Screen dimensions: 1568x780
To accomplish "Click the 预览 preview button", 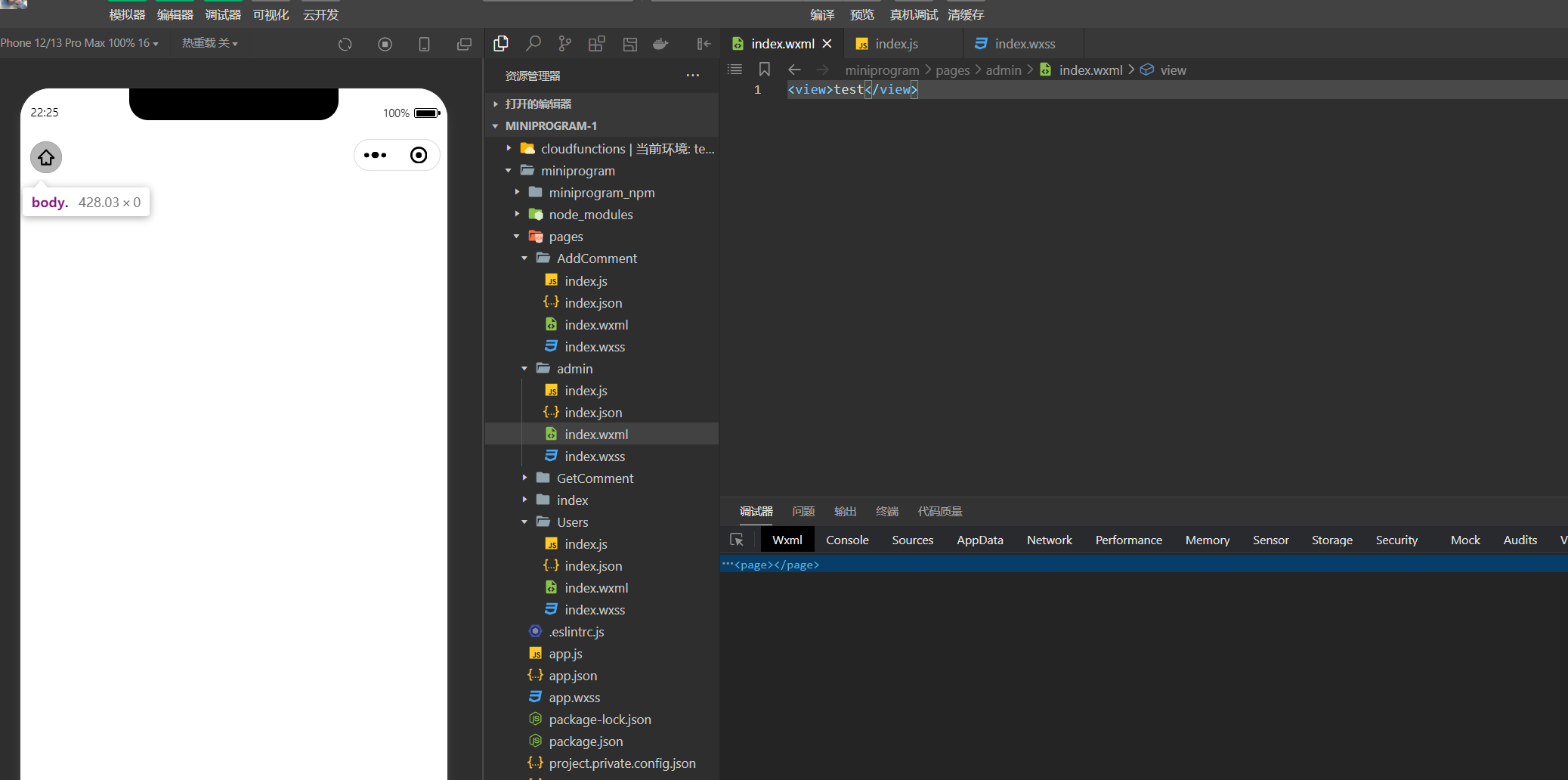I will click(862, 14).
